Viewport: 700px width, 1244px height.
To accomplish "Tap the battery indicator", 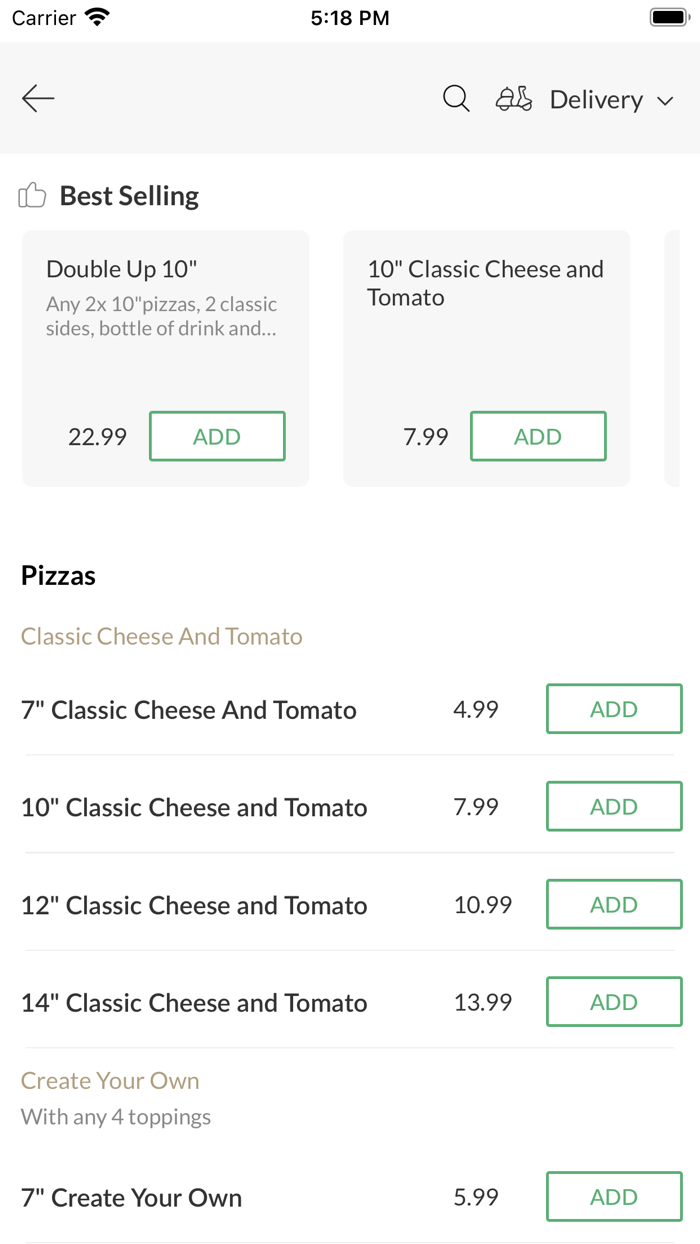I will click(668, 16).
